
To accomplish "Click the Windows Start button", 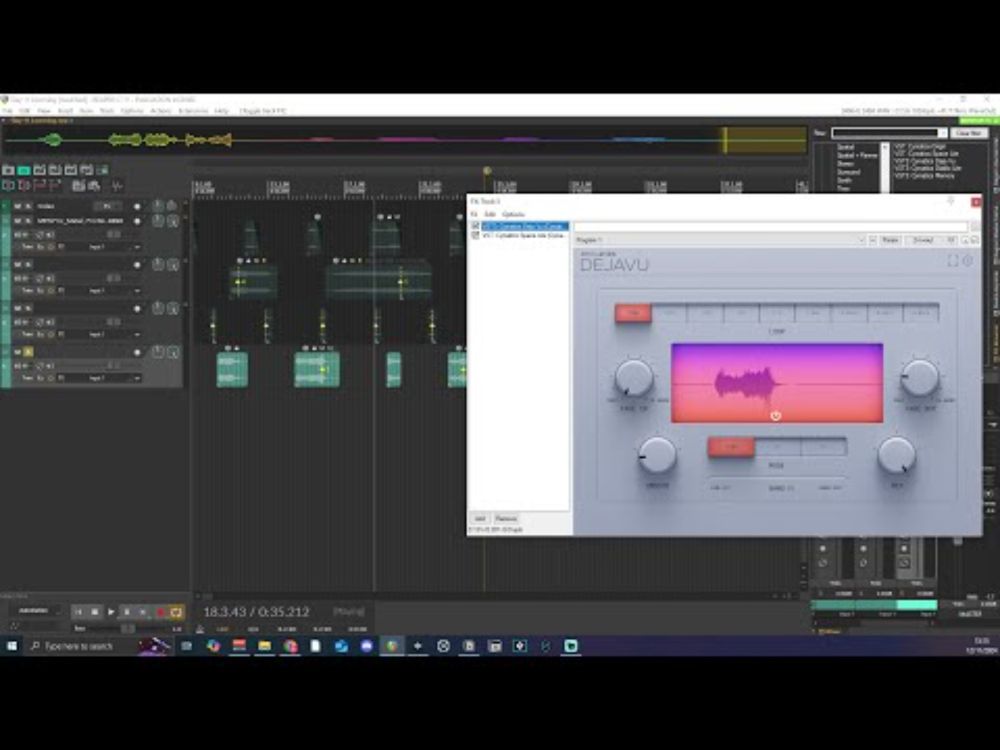I will click(11, 646).
